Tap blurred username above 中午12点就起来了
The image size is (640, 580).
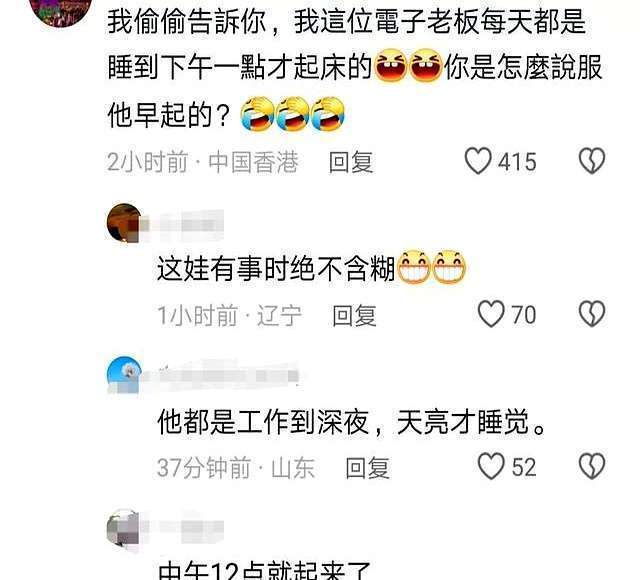(184, 527)
